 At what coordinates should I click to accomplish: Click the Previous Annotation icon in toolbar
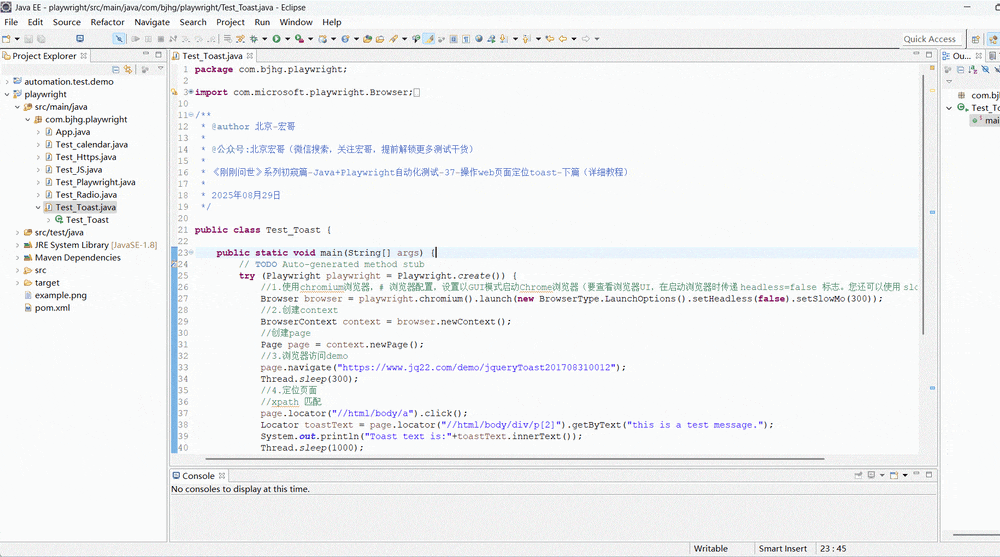[526, 39]
